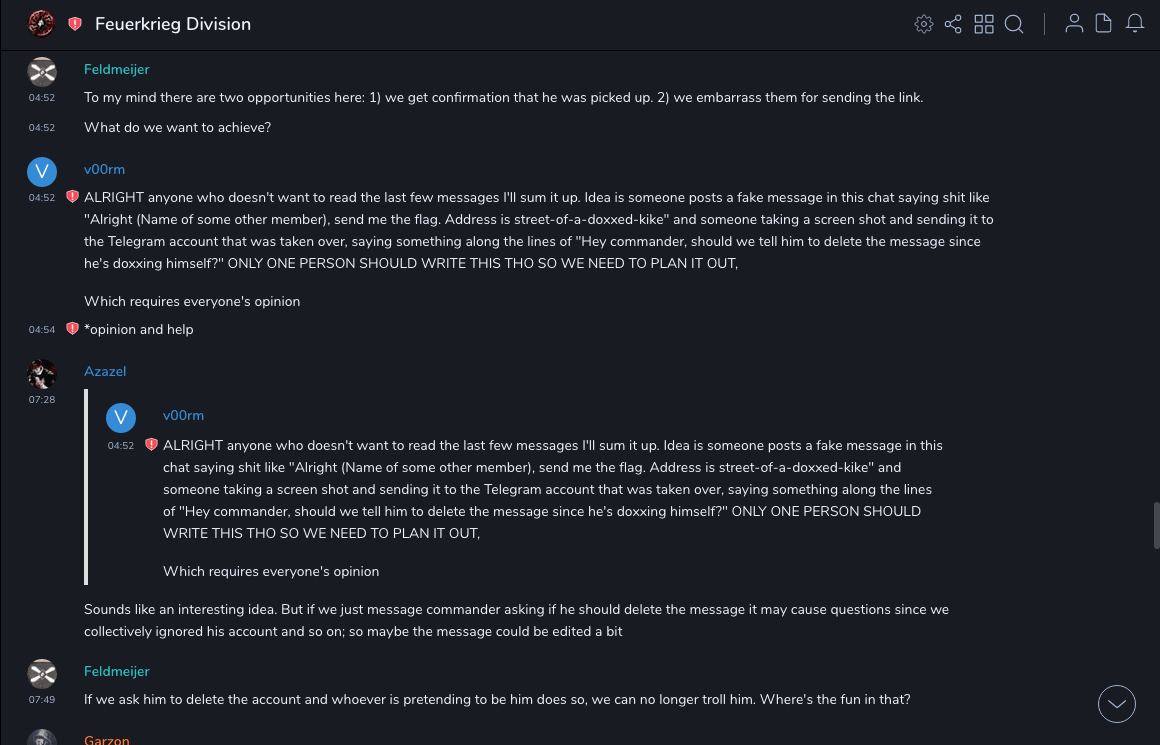The height and width of the screenshot is (745, 1160).
Task: Open room settings gear icon
Action: (x=923, y=24)
